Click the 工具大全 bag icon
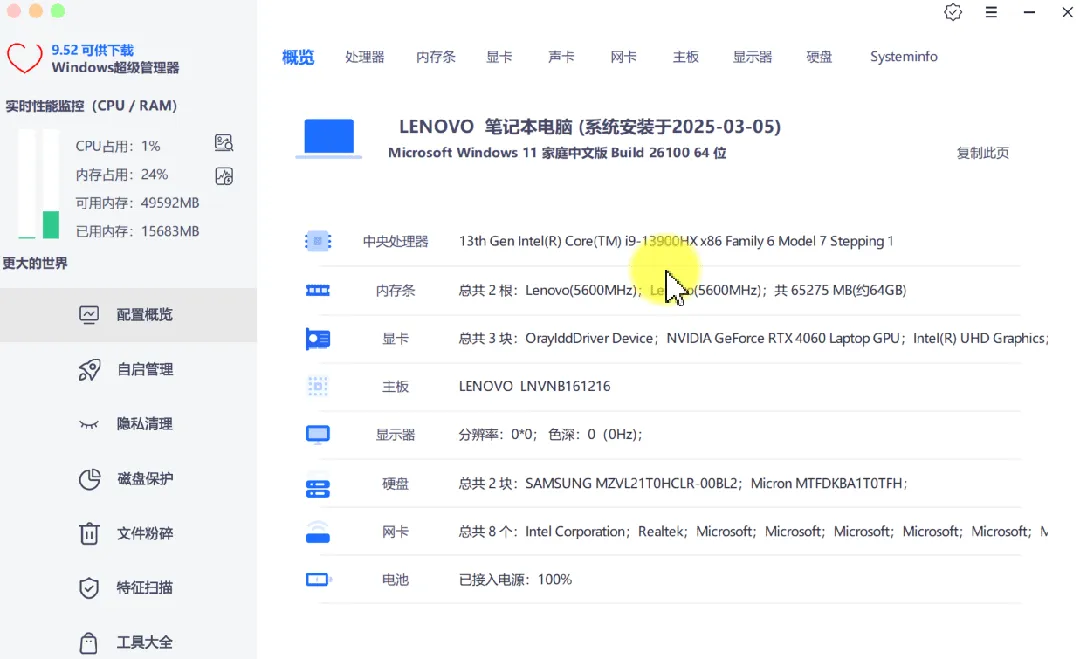The width and height of the screenshot is (1080, 659). click(89, 642)
